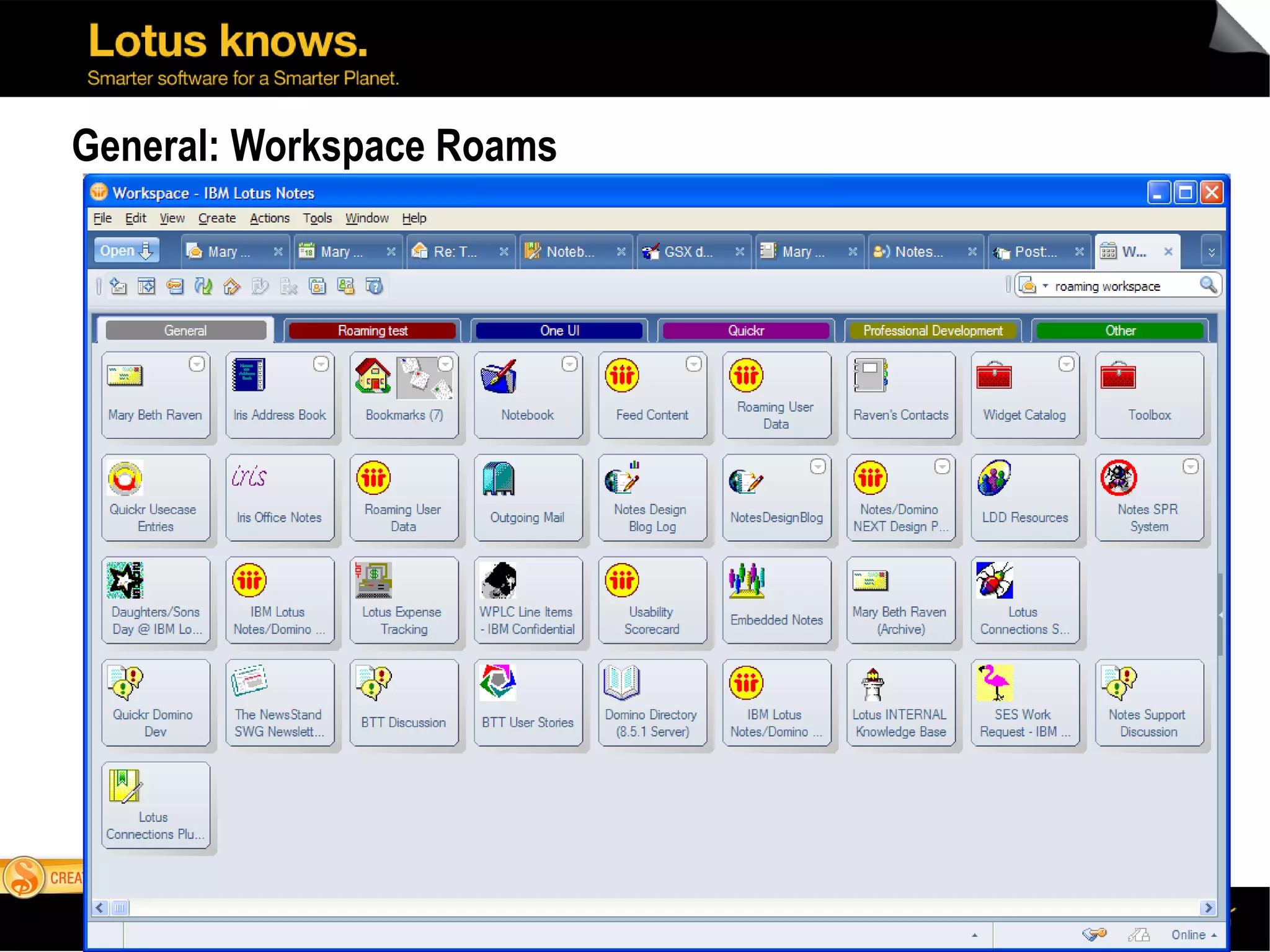The image size is (1270, 952).
Task: Open The NewsStand SWG Newsletter tile
Action: 280,703
